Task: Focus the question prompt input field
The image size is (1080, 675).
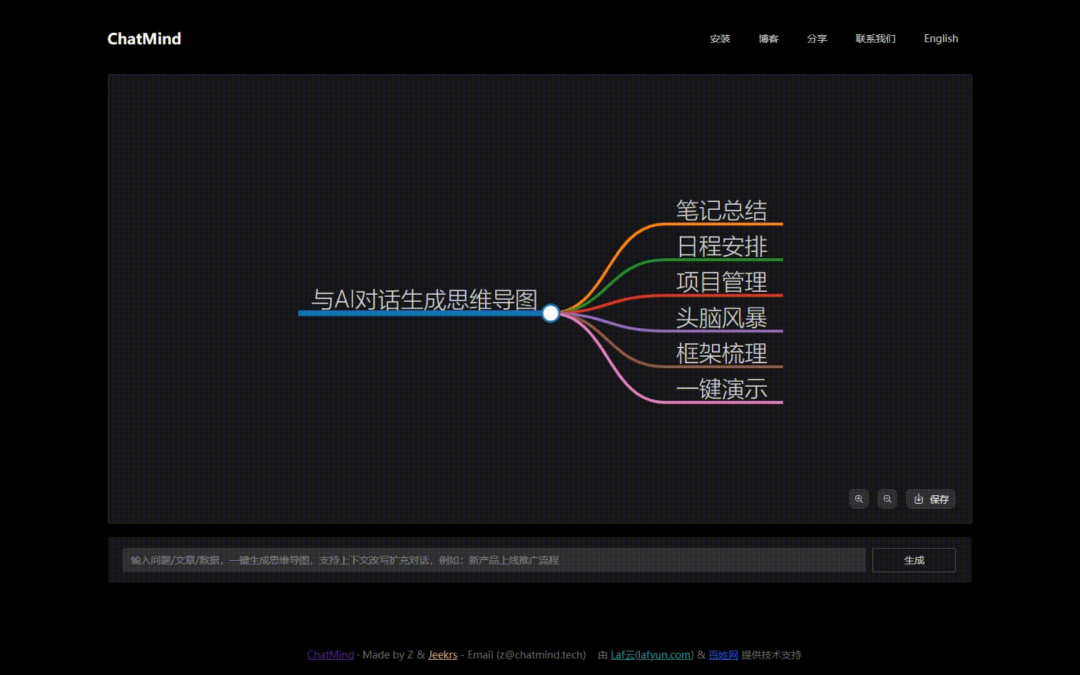Action: pos(493,560)
